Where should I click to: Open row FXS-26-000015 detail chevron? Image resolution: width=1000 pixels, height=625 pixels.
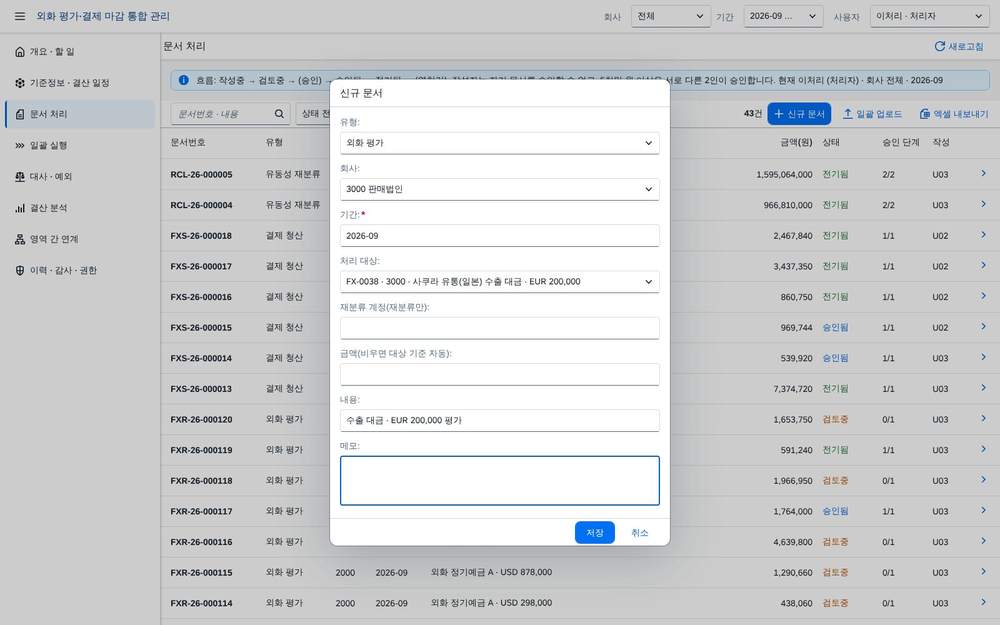click(983, 327)
